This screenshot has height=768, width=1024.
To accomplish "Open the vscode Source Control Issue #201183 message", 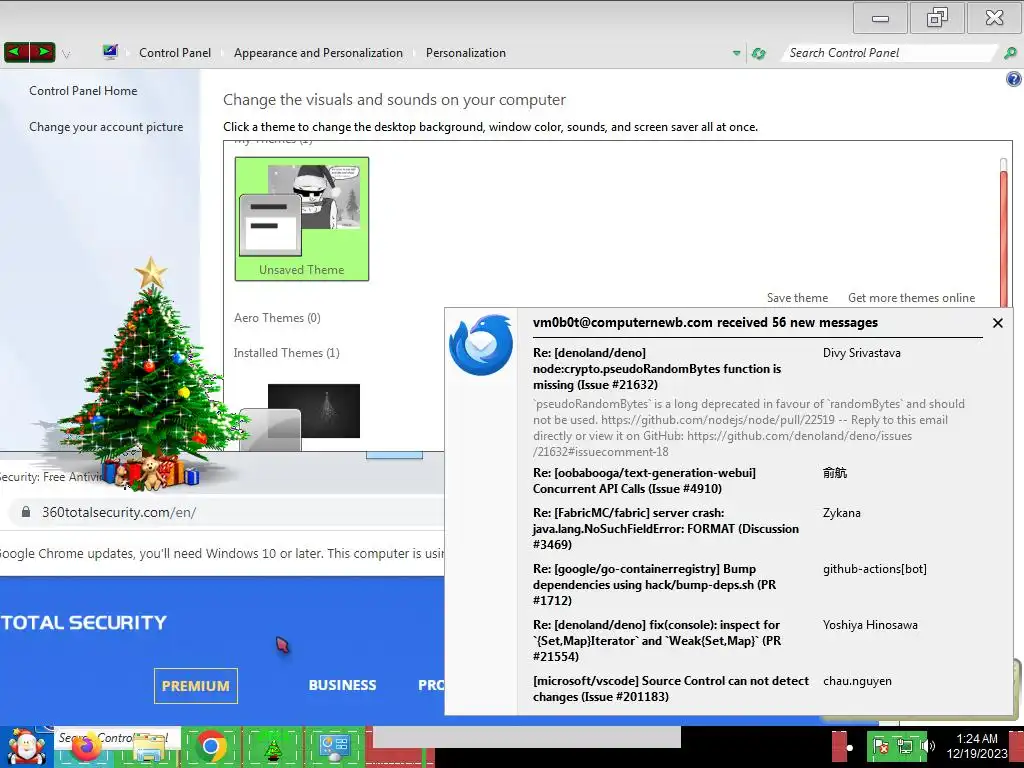I will [x=671, y=689].
